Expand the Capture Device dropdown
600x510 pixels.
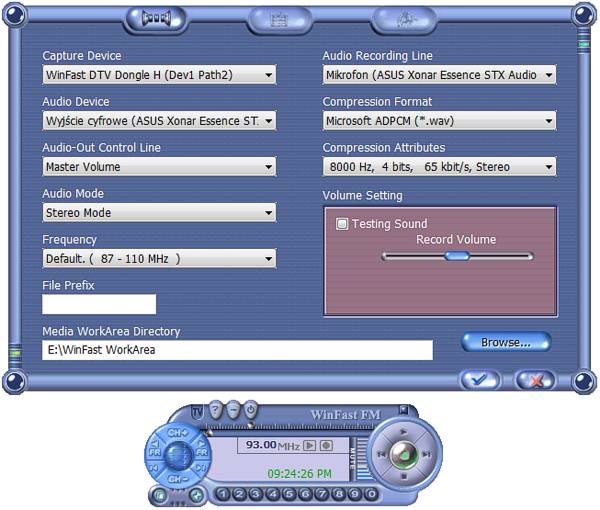pyautogui.click(x=159, y=75)
